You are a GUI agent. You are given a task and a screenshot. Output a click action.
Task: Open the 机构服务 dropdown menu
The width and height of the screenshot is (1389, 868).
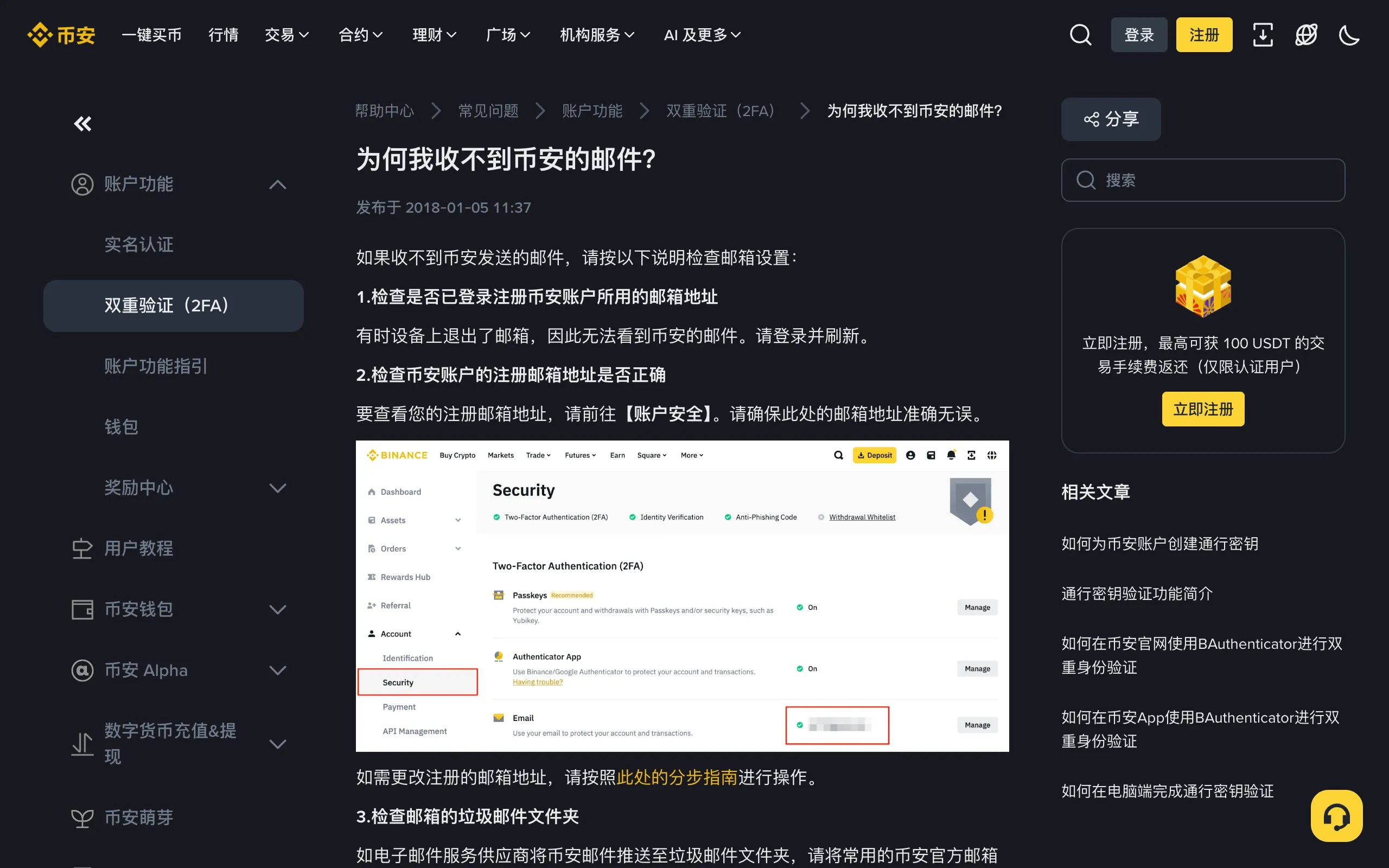click(x=597, y=35)
